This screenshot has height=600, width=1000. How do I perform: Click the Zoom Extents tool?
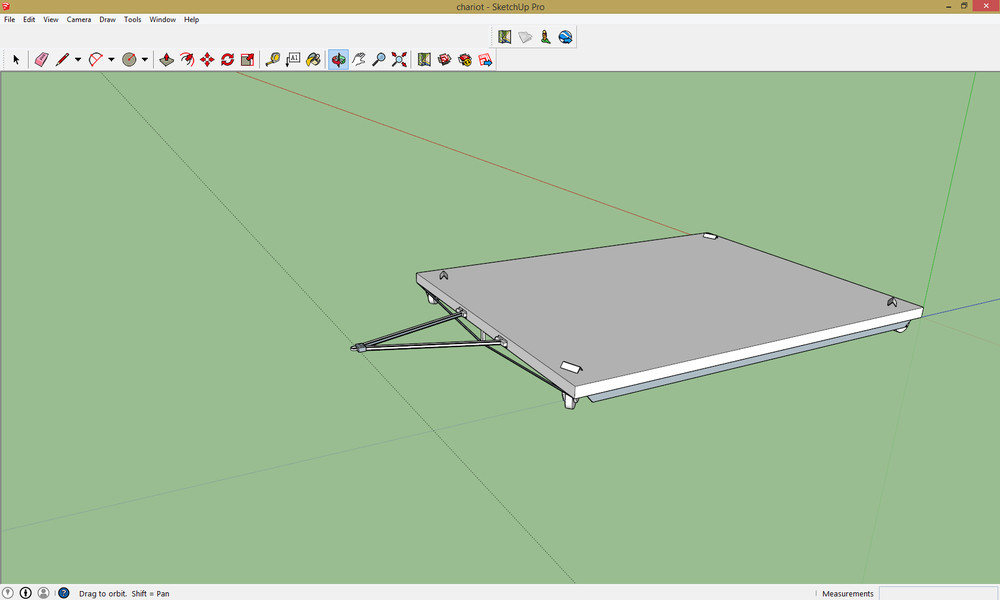[x=399, y=60]
